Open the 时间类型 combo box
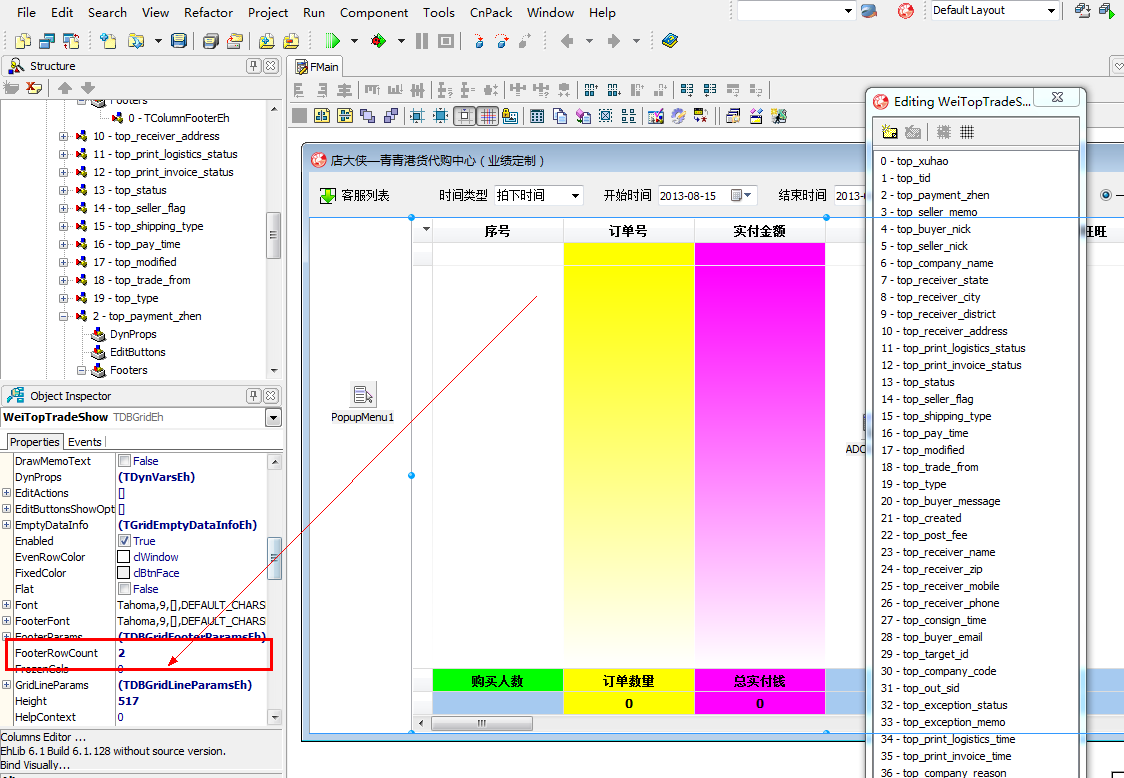 point(575,196)
